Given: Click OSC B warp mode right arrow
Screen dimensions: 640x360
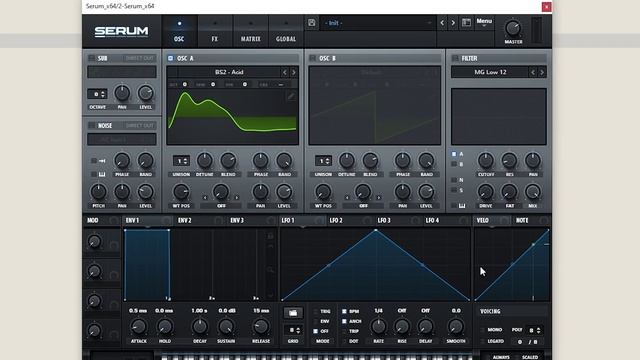Looking at the screenshot, I should pyautogui.click(x=379, y=198).
